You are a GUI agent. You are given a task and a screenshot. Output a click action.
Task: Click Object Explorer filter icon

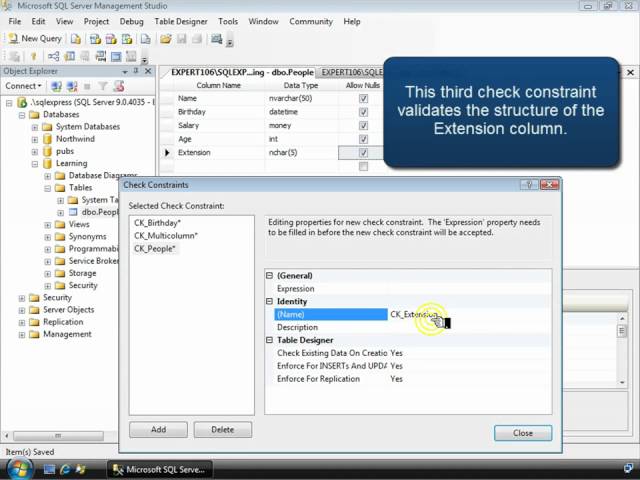pos(103,86)
